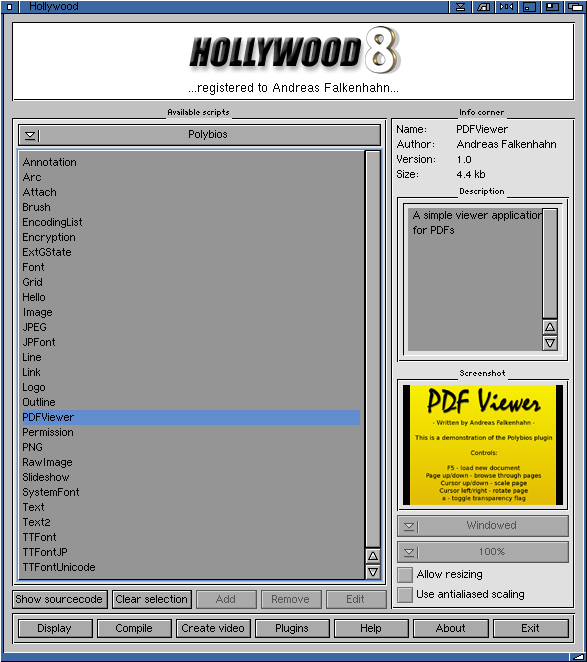Select the Annotation script
Viewport: 587px width, 662px height.
pyautogui.click(x=191, y=162)
